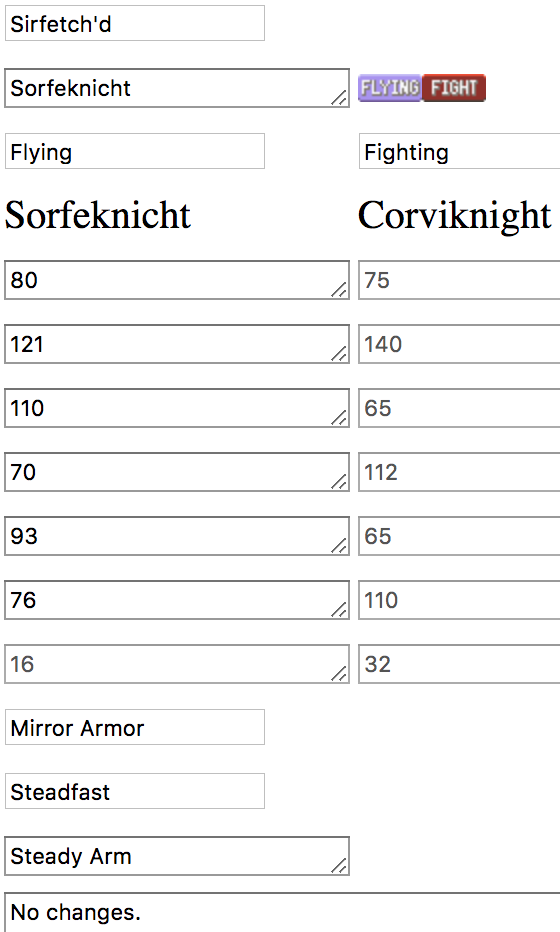The height and width of the screenshot is (932, 560).
Task: Click the FIGHT type badge icon
Action: (x=454, y=88)
